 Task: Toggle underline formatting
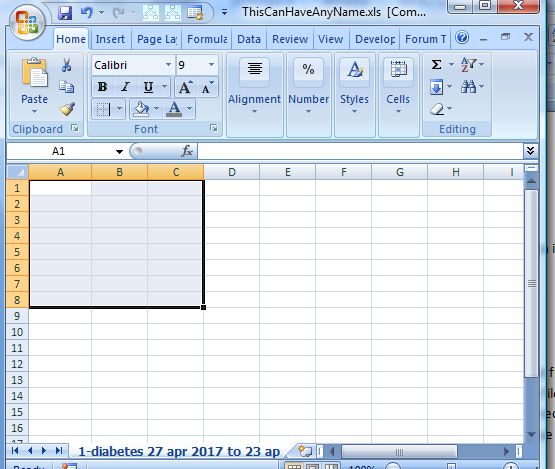148,87
